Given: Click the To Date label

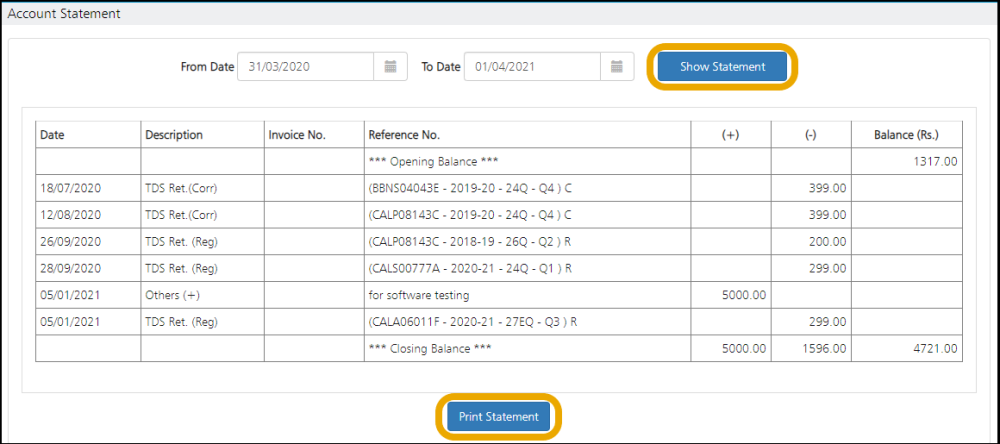Looking at the screenshot, I should 441,66.
